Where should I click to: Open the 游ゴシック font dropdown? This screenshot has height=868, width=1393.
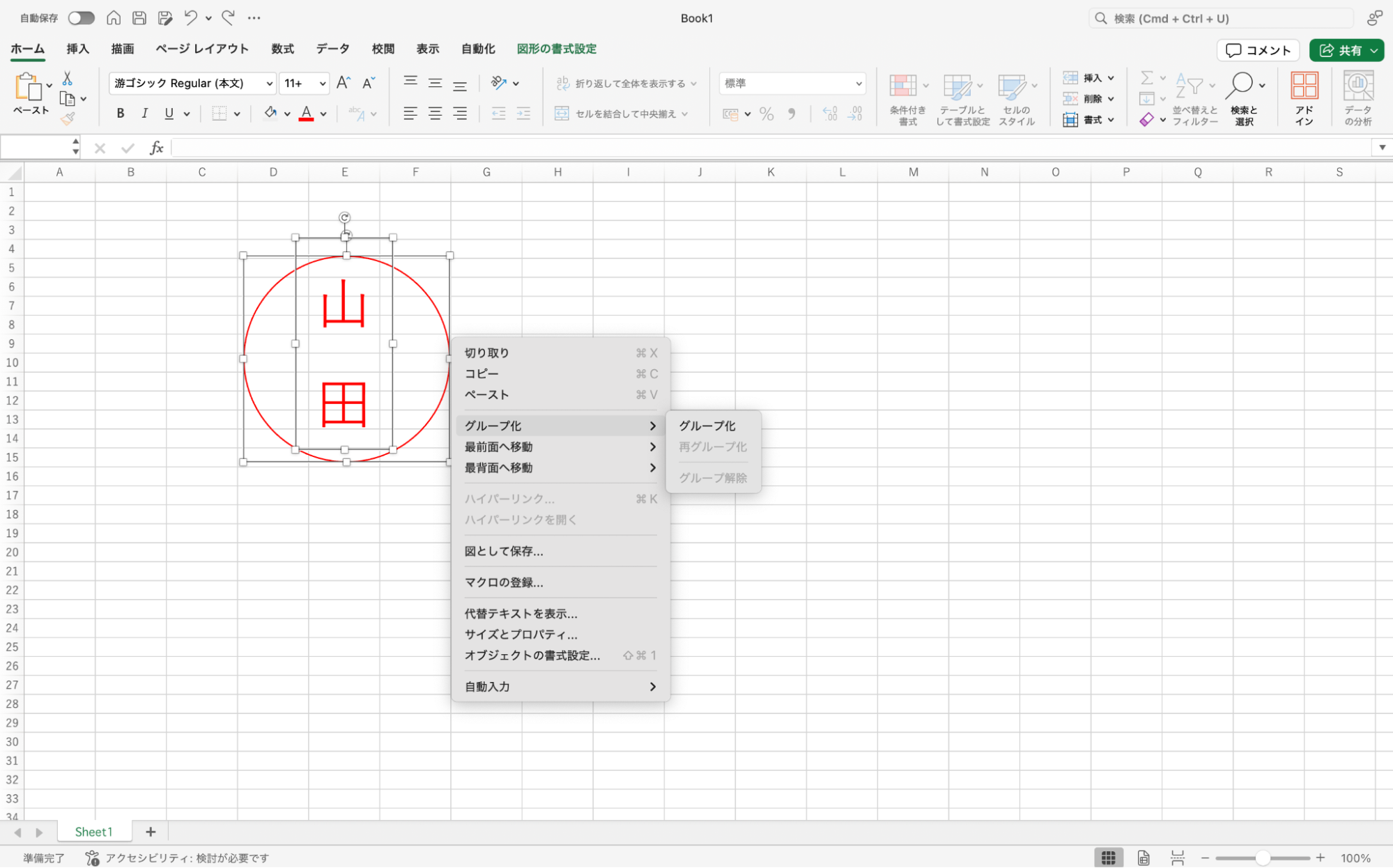click(x=191, y=83)
